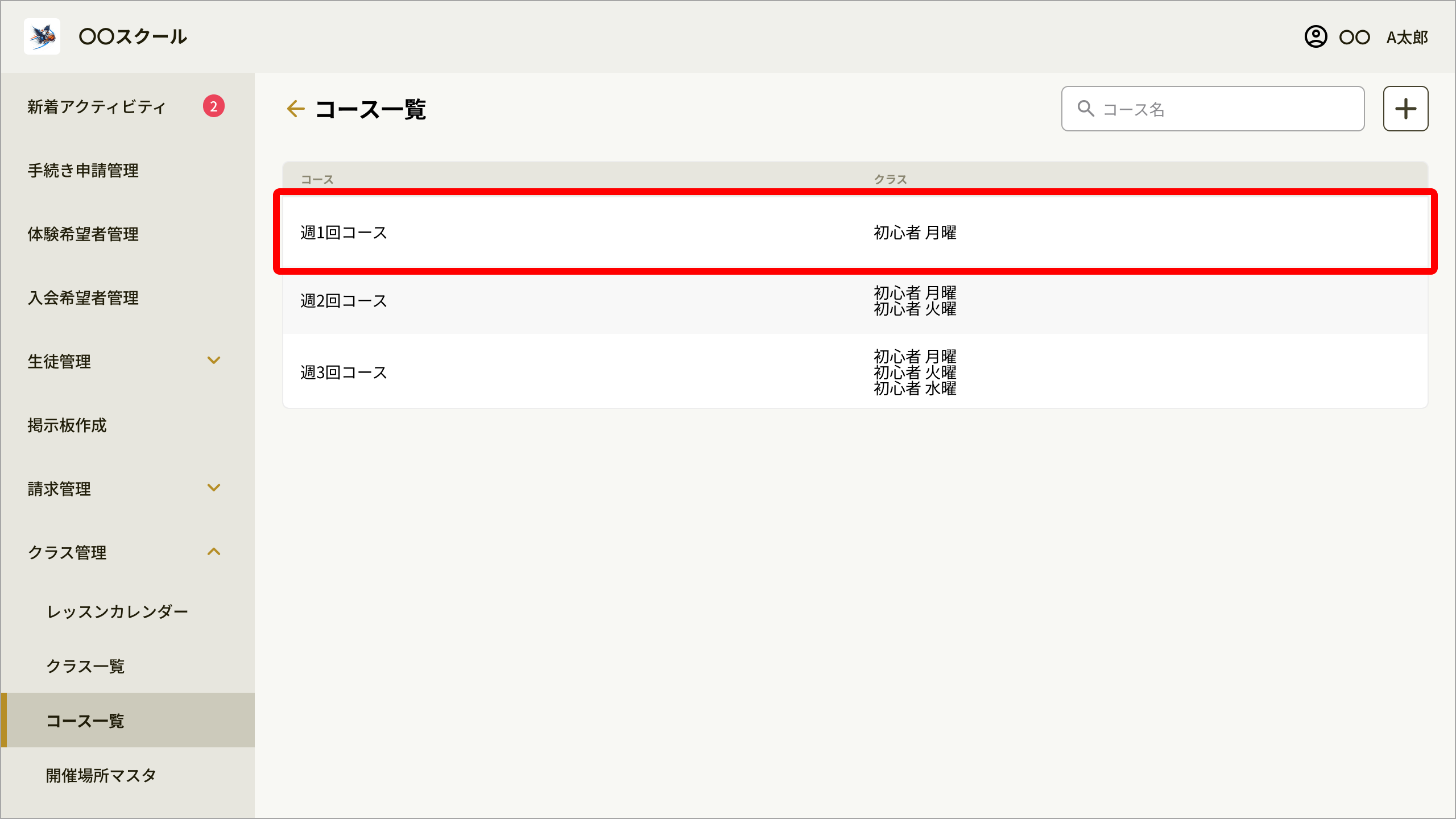
Task: Select コース一覧 submenu item
Action: coord(128,720)
